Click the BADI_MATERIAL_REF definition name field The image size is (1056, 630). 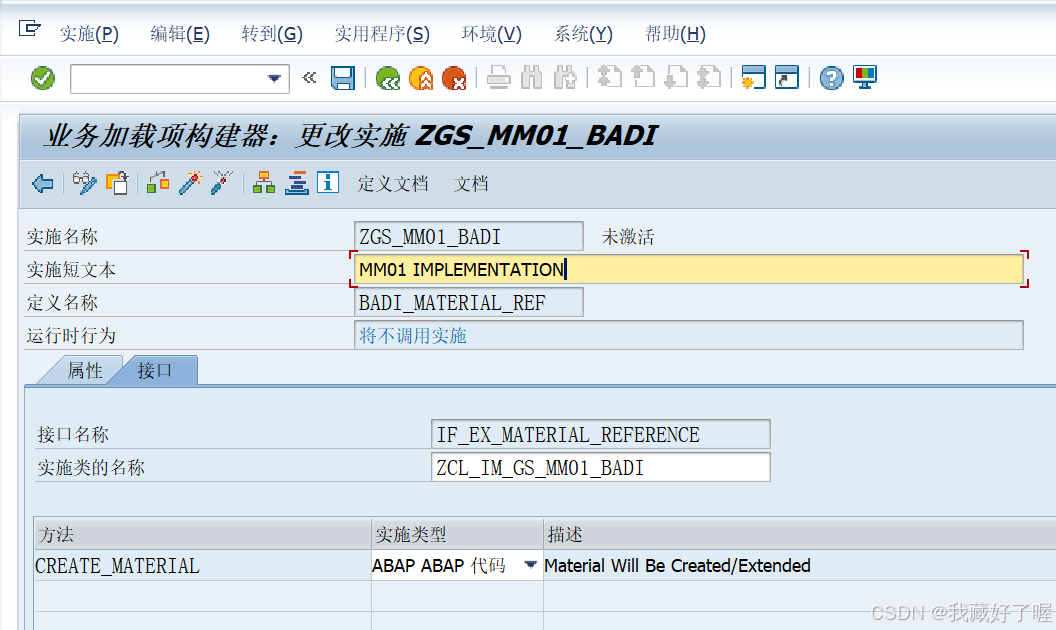469,303
